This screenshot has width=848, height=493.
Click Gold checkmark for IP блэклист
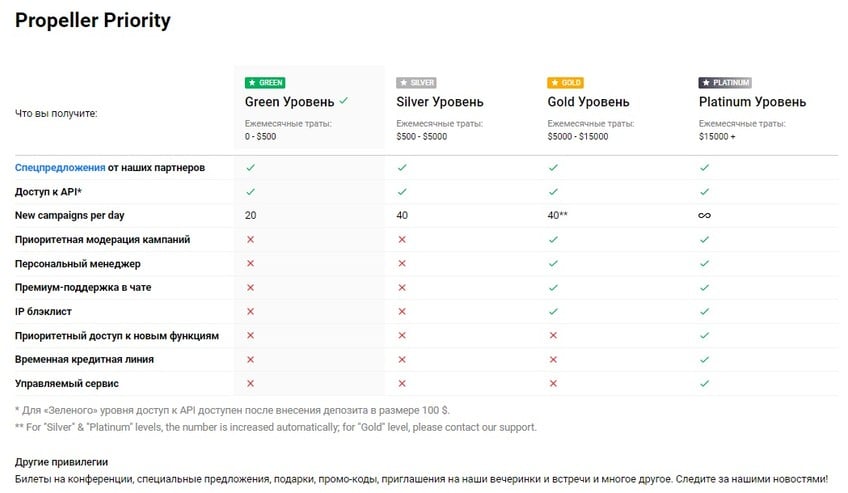click(x=553, y=311)
